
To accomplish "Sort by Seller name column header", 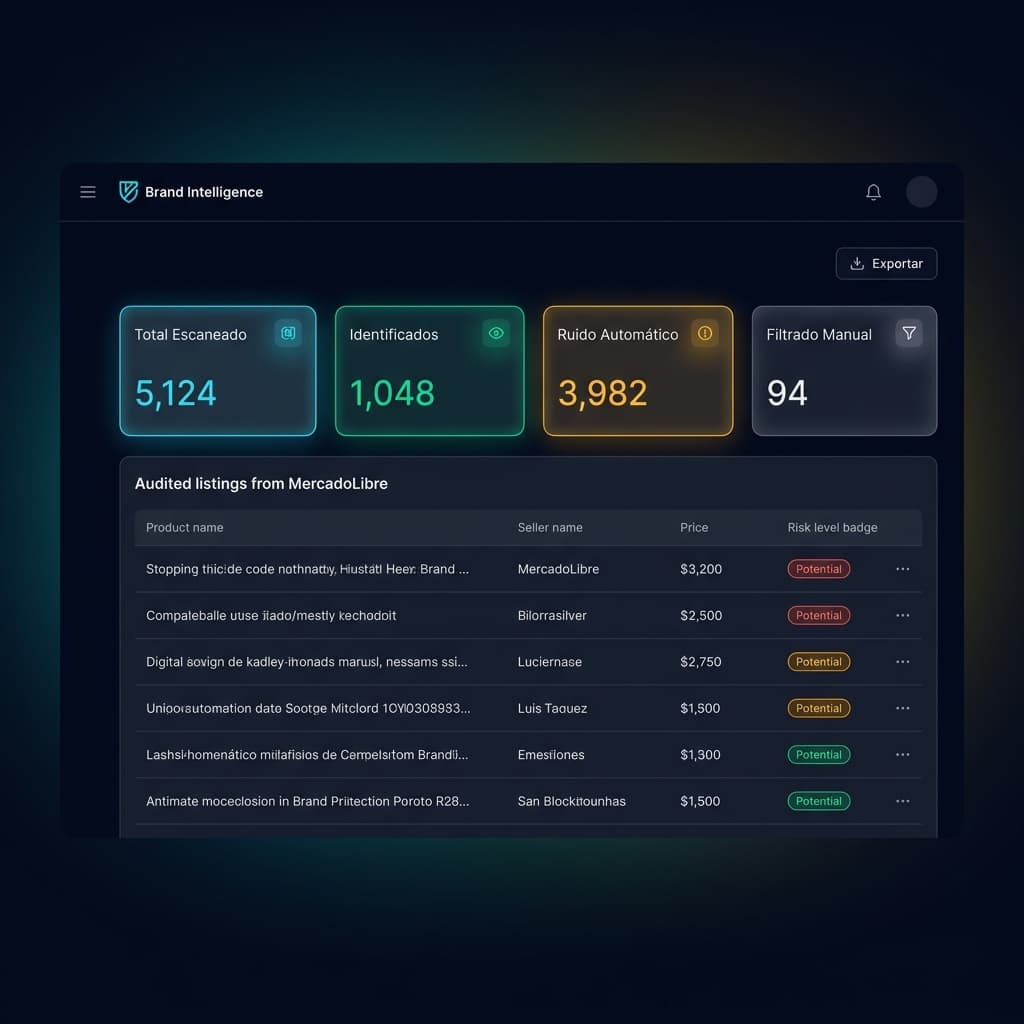I will [550, 528].
